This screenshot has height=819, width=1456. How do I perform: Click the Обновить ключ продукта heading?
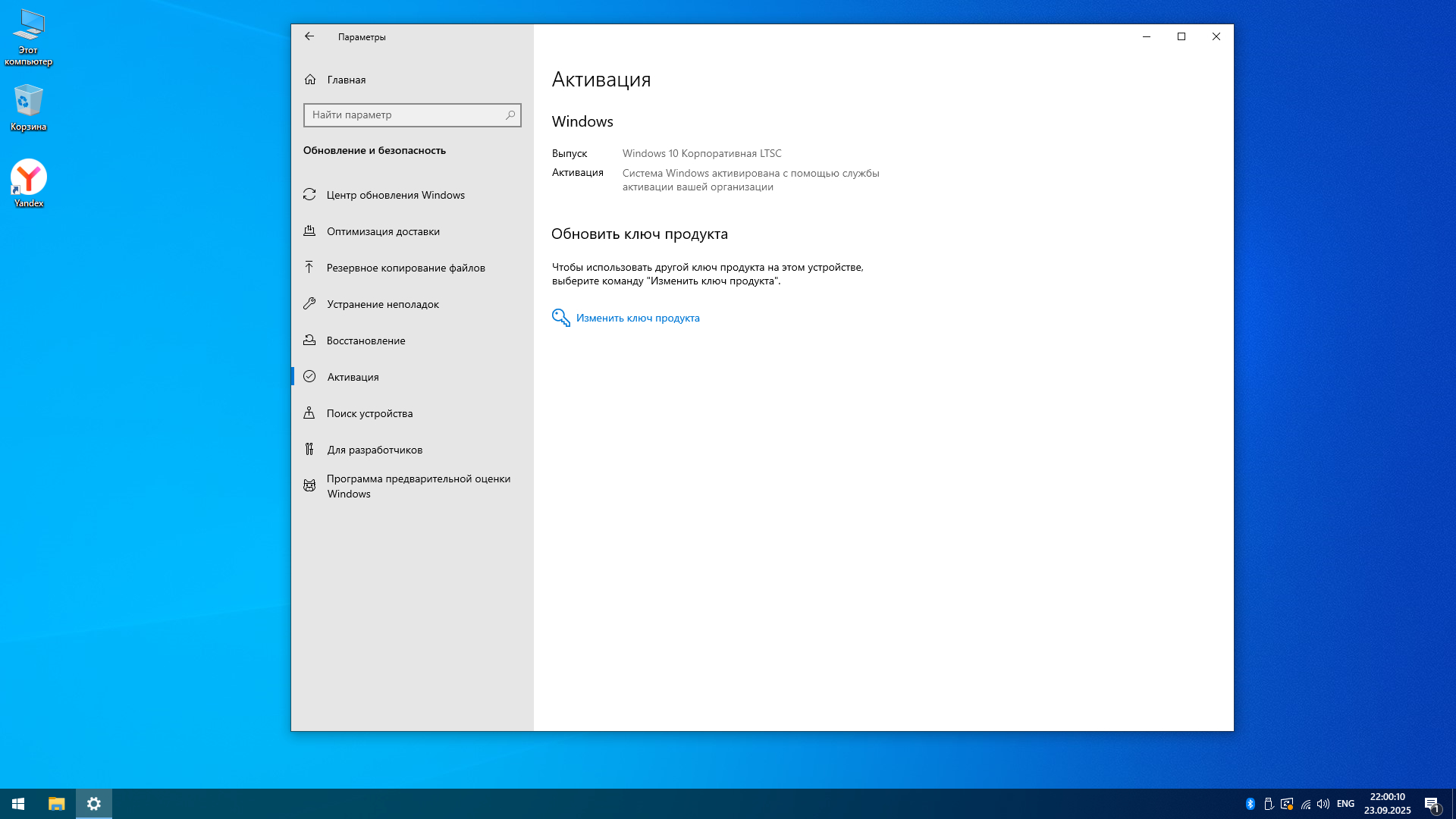(x=639, y=234)
